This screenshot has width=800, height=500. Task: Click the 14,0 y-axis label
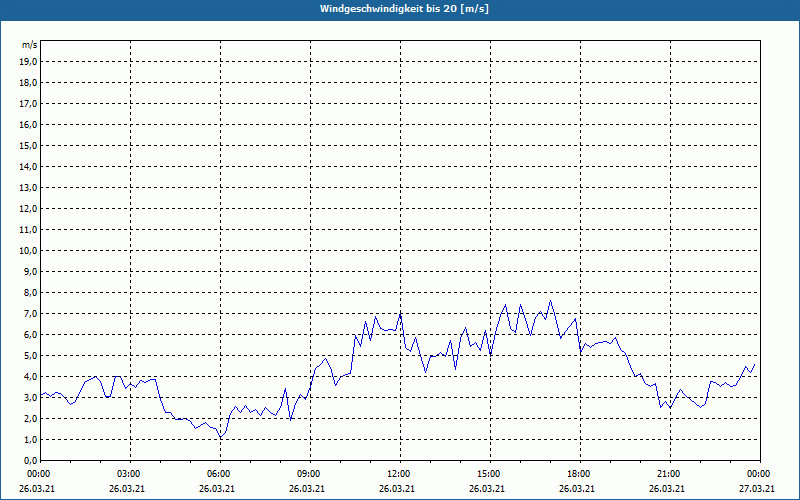pyautogui.click(x=29, y=166)
